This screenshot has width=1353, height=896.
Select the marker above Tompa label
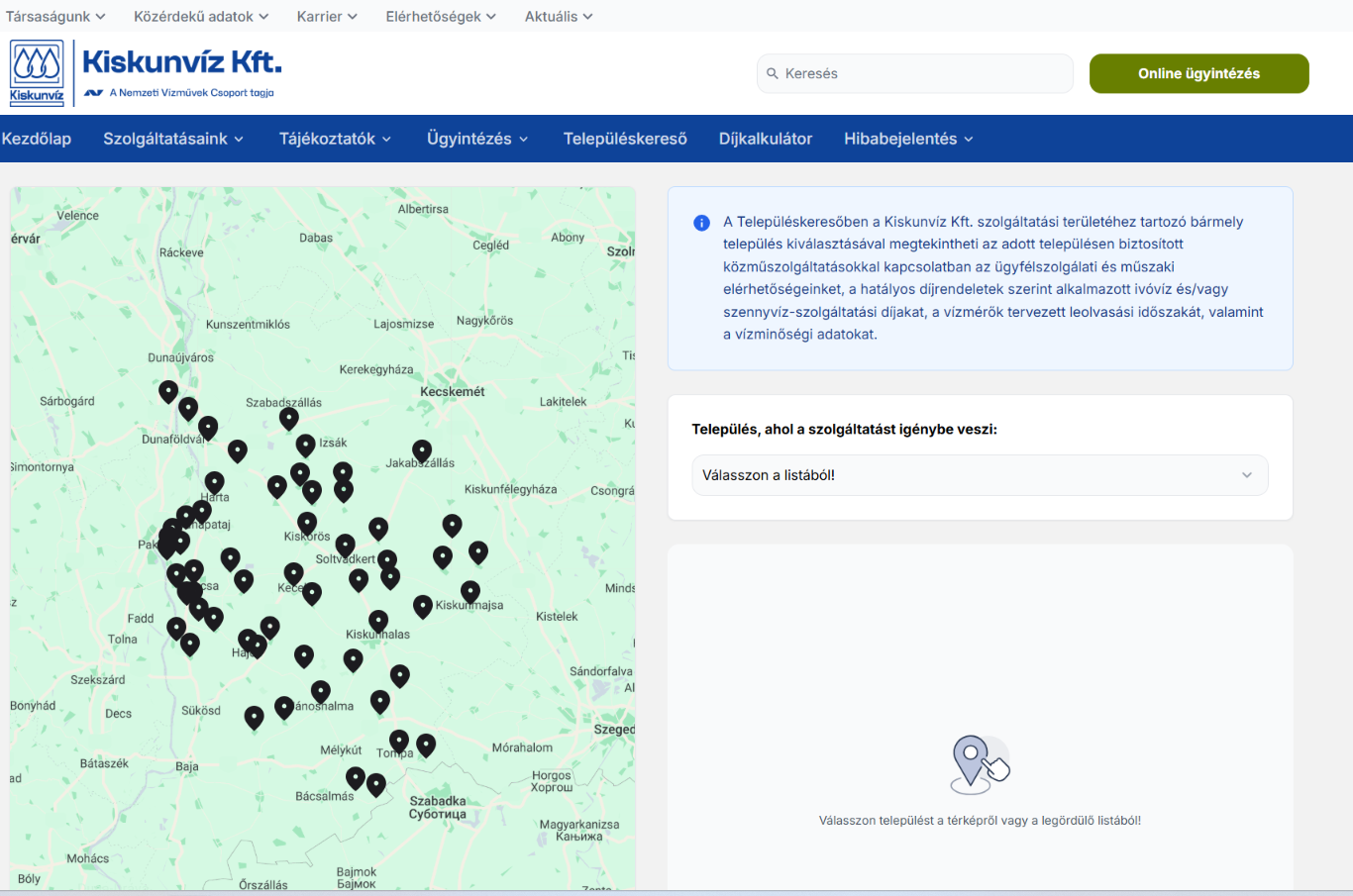pyautogui.click(x=399, y=740)
